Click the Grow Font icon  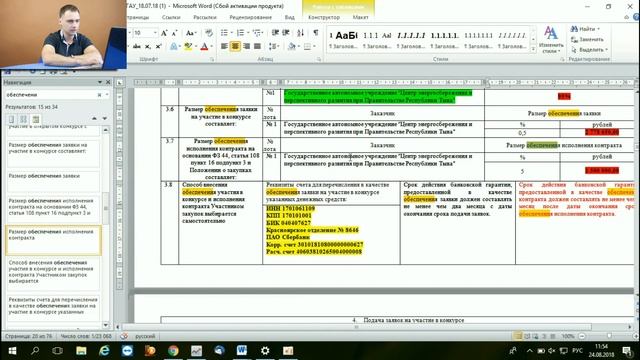[164, 33]
